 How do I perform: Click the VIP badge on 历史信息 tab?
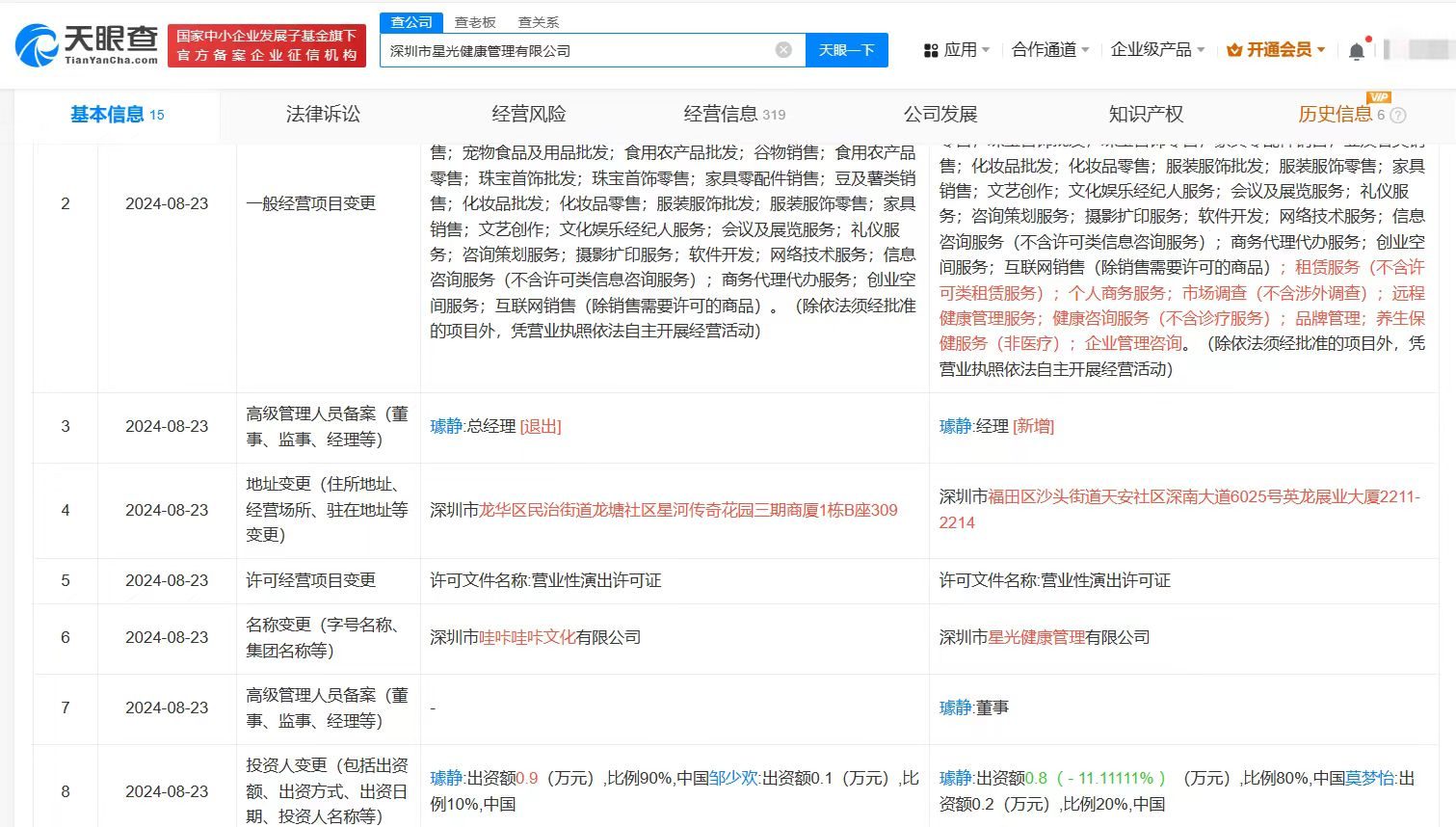pos(1380,97)
